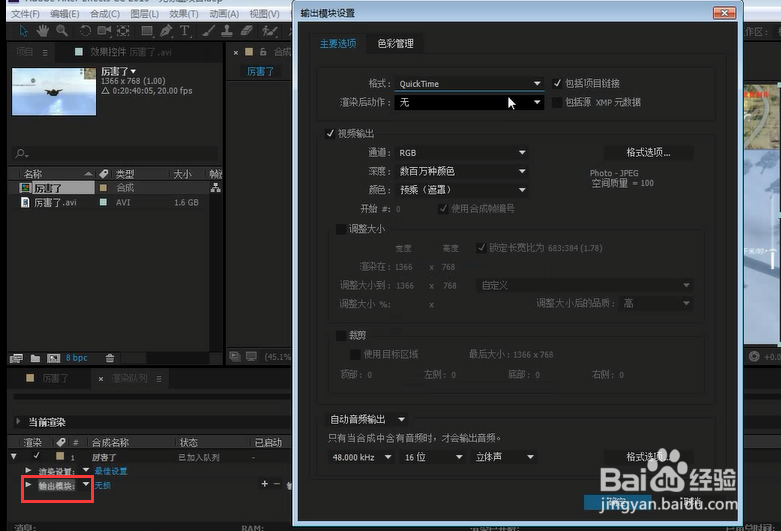Click the 最佳设置 render settings link
This screenshot has height=531, width=781.
coord(111,471)
